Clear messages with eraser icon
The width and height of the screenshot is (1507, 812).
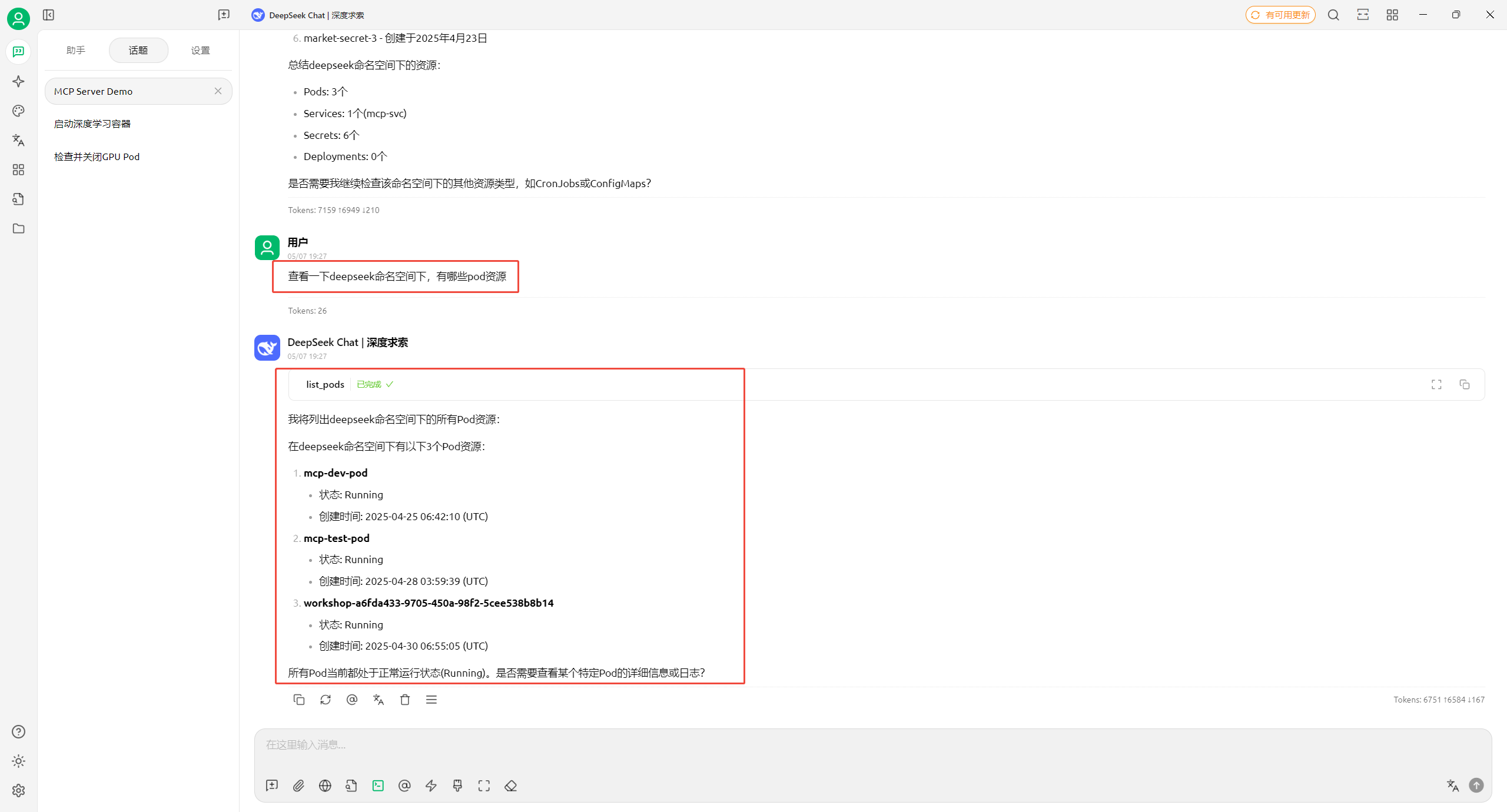(510, 786)
